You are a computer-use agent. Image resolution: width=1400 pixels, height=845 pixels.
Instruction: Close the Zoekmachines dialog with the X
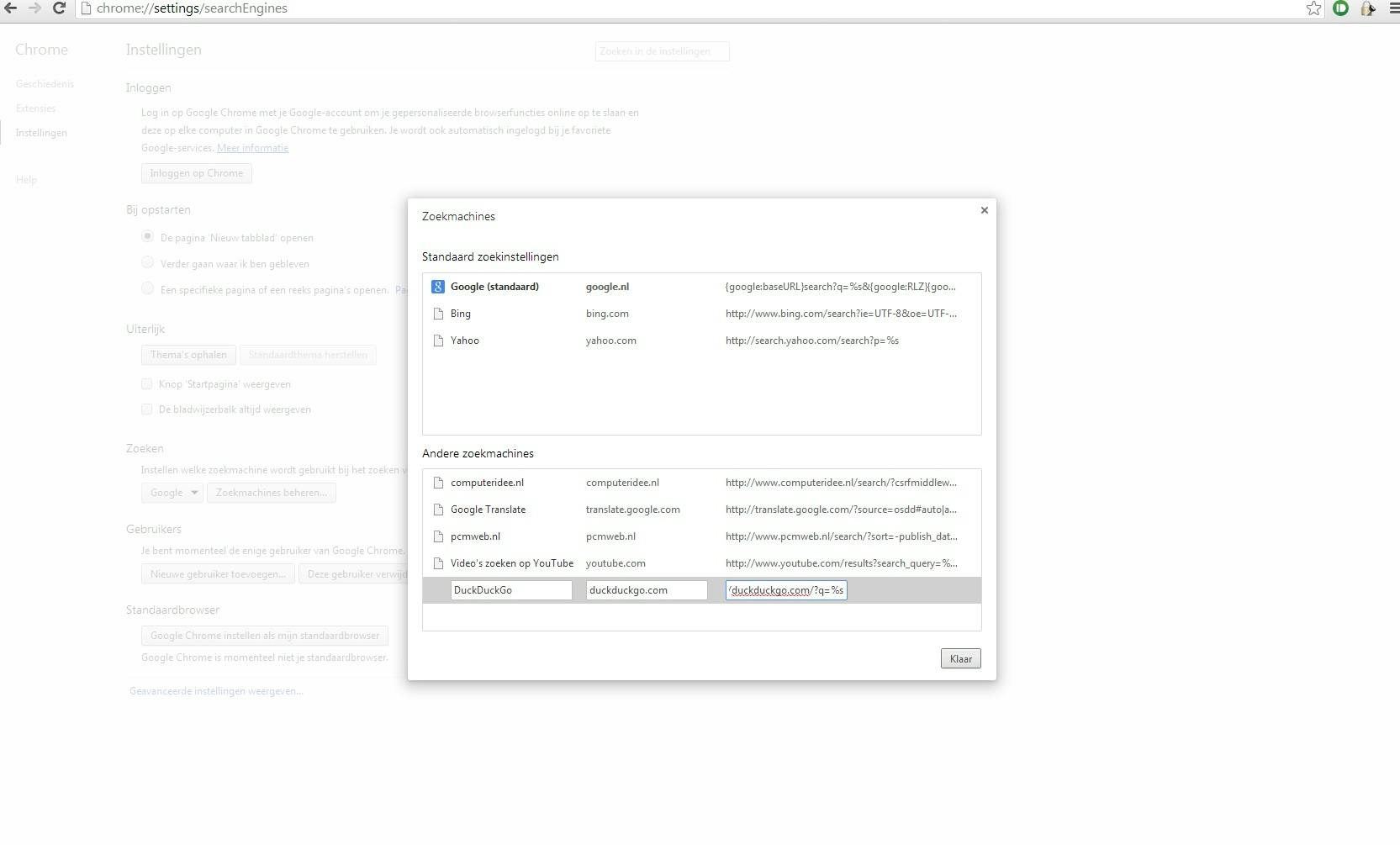coord(985,210)
